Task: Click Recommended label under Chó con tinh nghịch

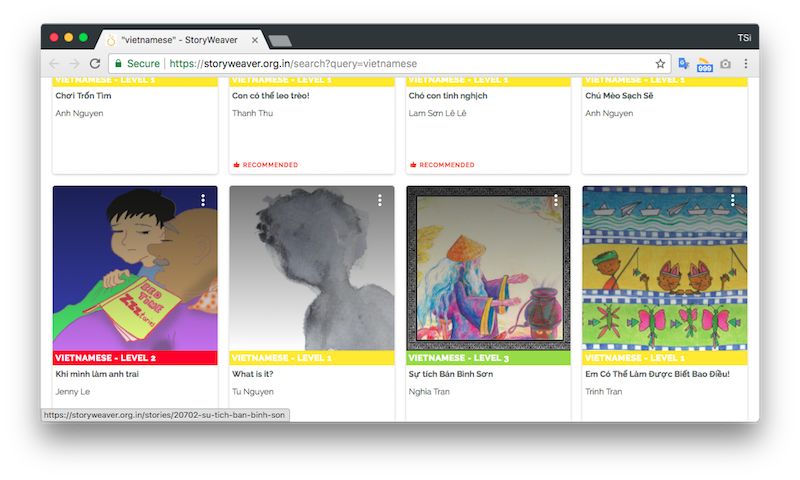Action: coord(442,165)
